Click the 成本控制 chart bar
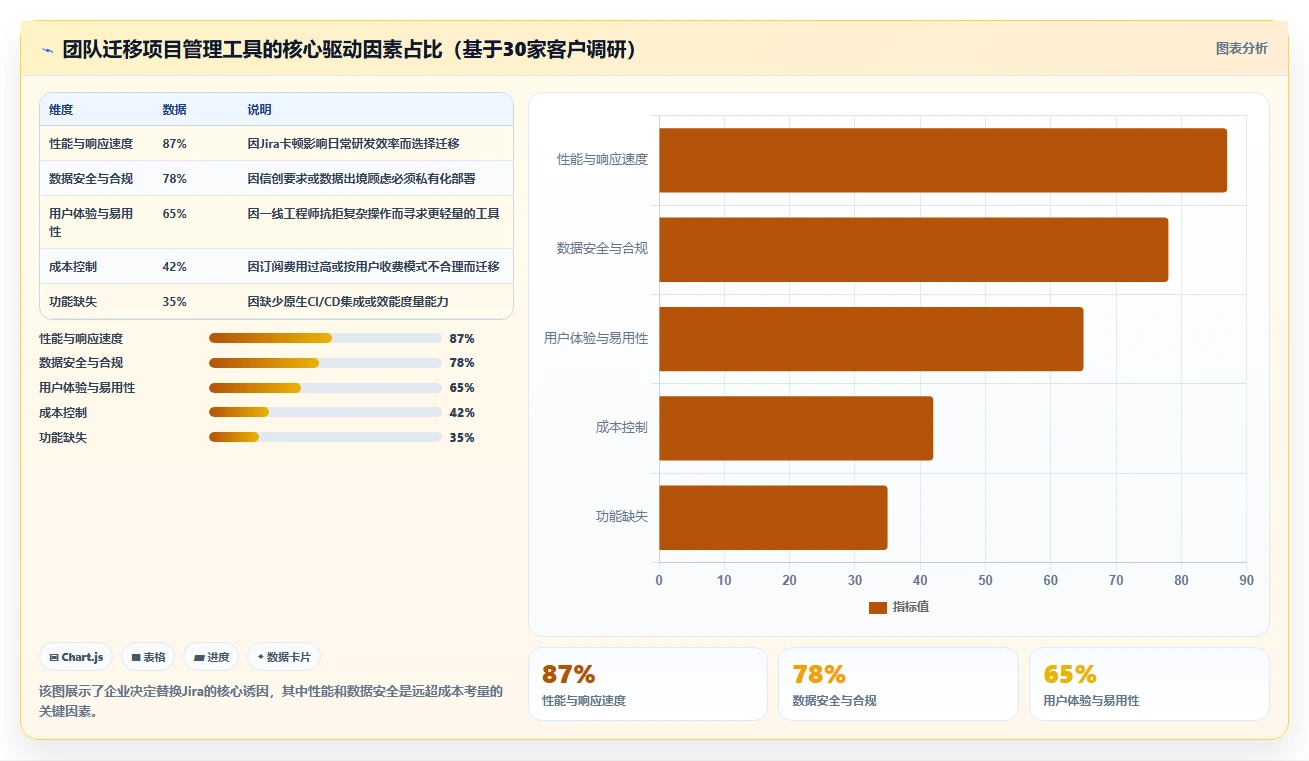 [x=796, y=428]
